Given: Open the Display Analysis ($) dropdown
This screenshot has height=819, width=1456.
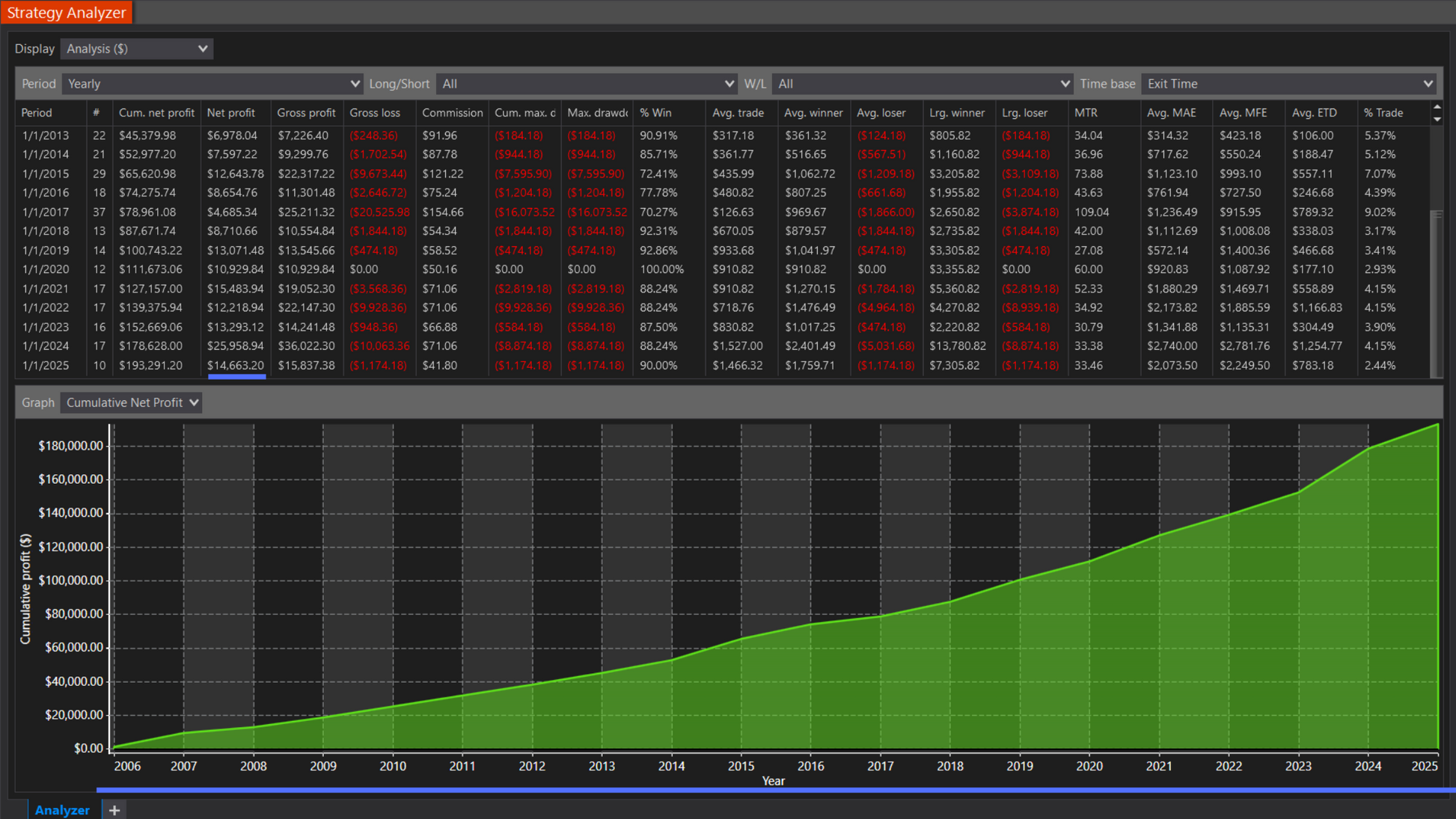Looking at the screenshot, I should coord(136,49).
